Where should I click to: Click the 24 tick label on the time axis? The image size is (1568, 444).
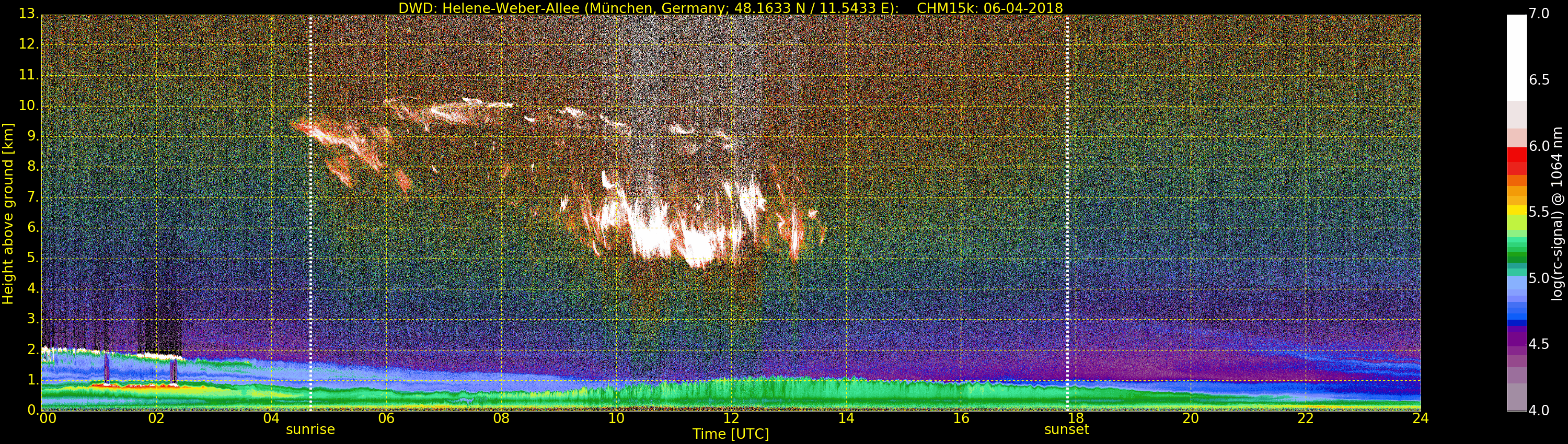1420,418
